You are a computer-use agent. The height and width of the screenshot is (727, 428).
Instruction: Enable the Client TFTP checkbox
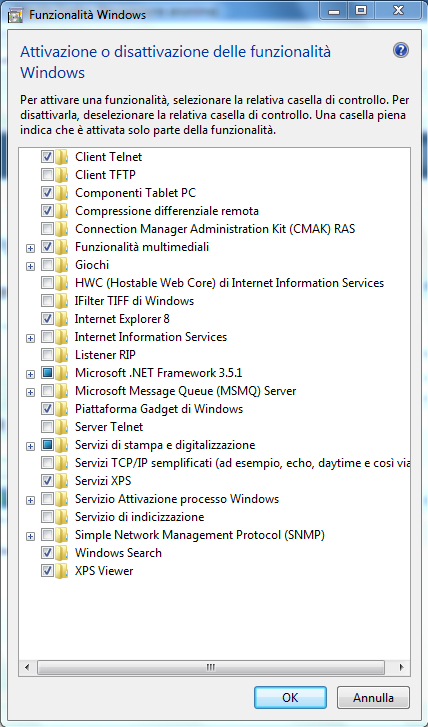click(x=47, y=175)
